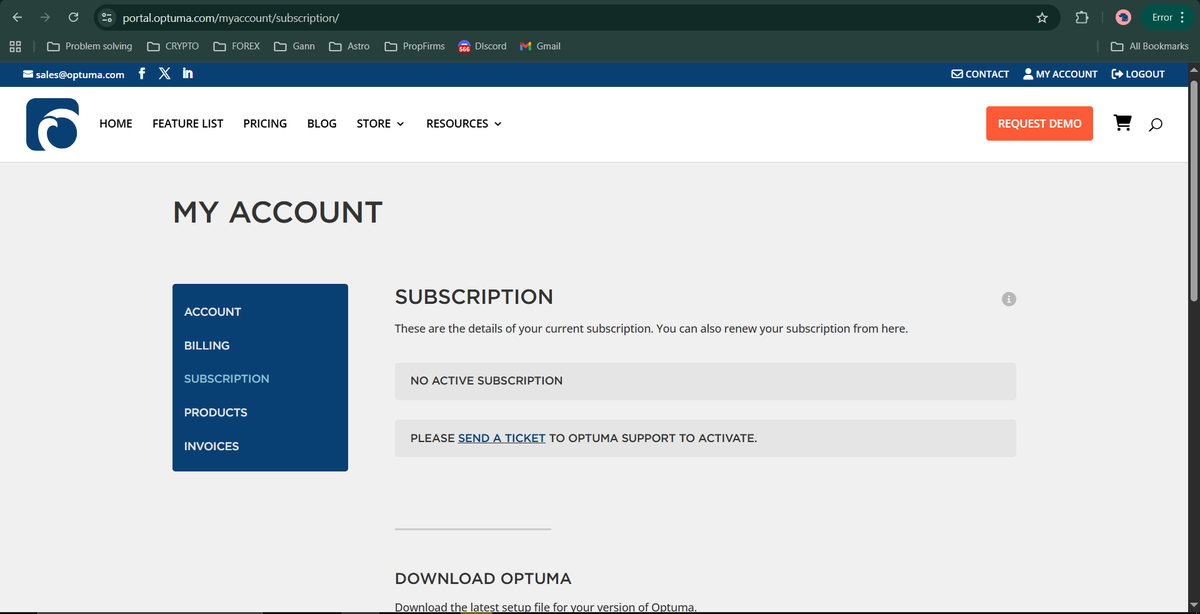Click the subscription info icon
Screen dimensions: 1200x614
click(x=1008, y=298)
